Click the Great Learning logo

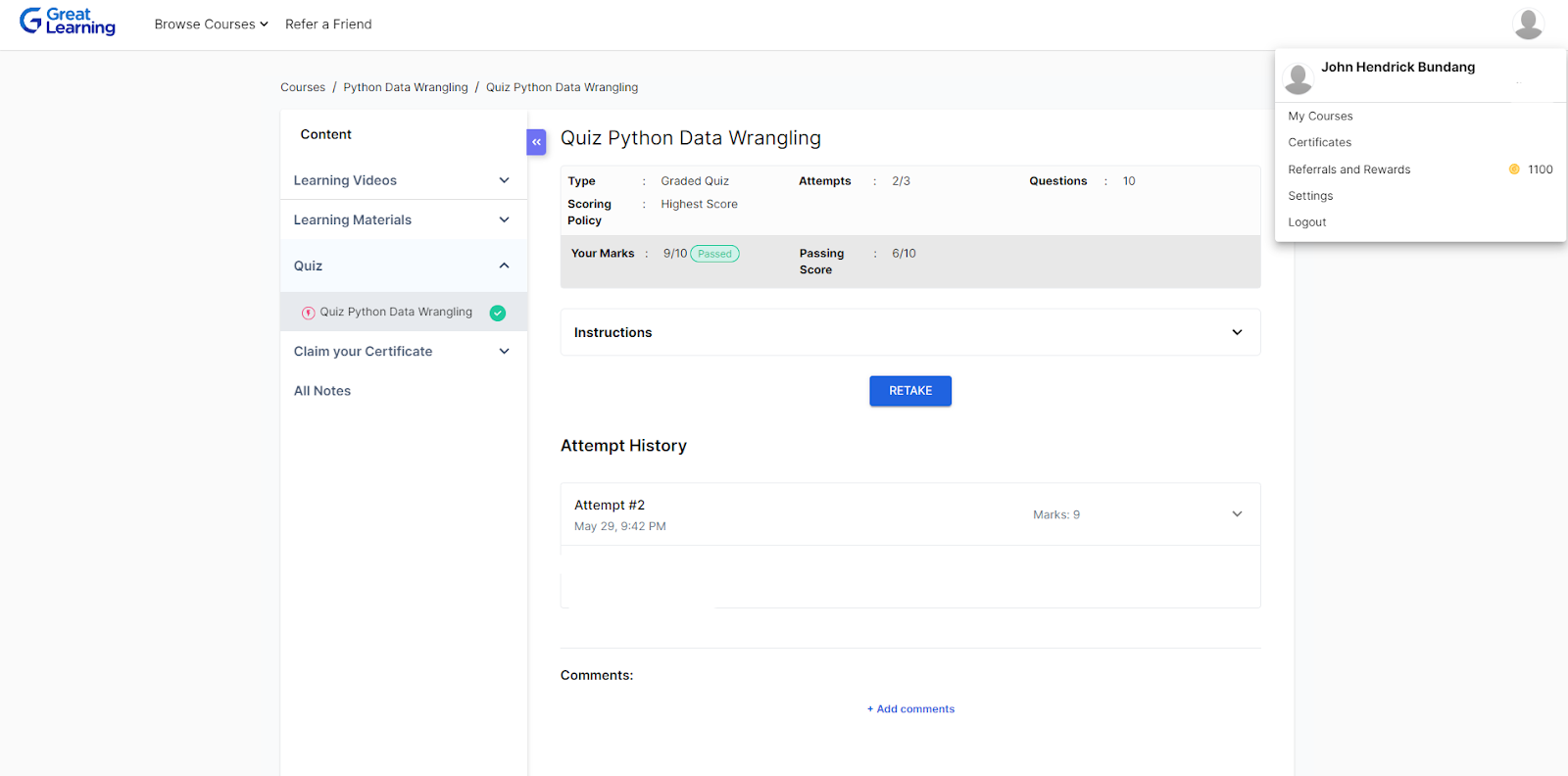(x=68, y=22)
